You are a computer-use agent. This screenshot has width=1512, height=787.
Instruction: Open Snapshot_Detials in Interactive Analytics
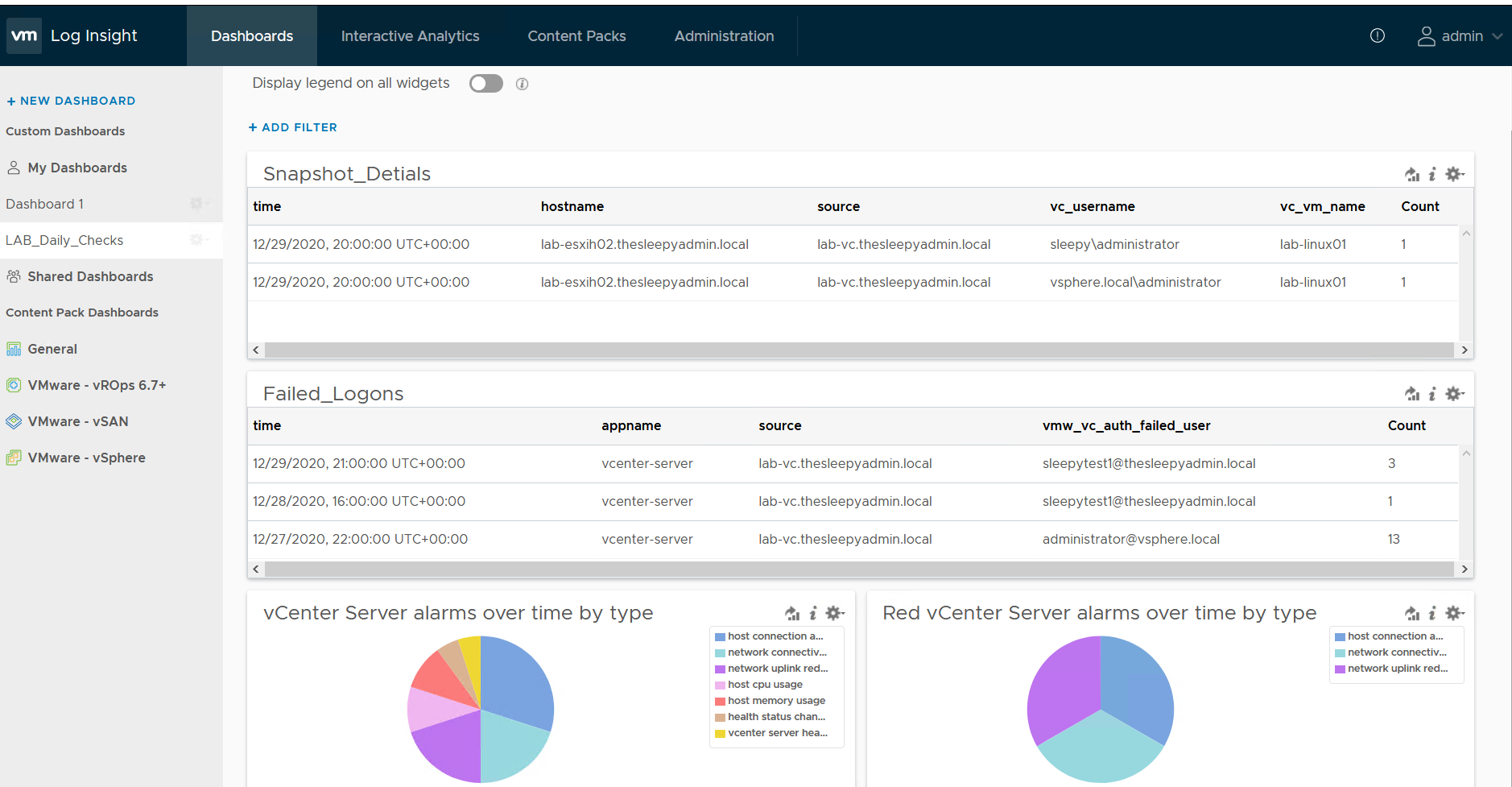[x=1411, y=173]
